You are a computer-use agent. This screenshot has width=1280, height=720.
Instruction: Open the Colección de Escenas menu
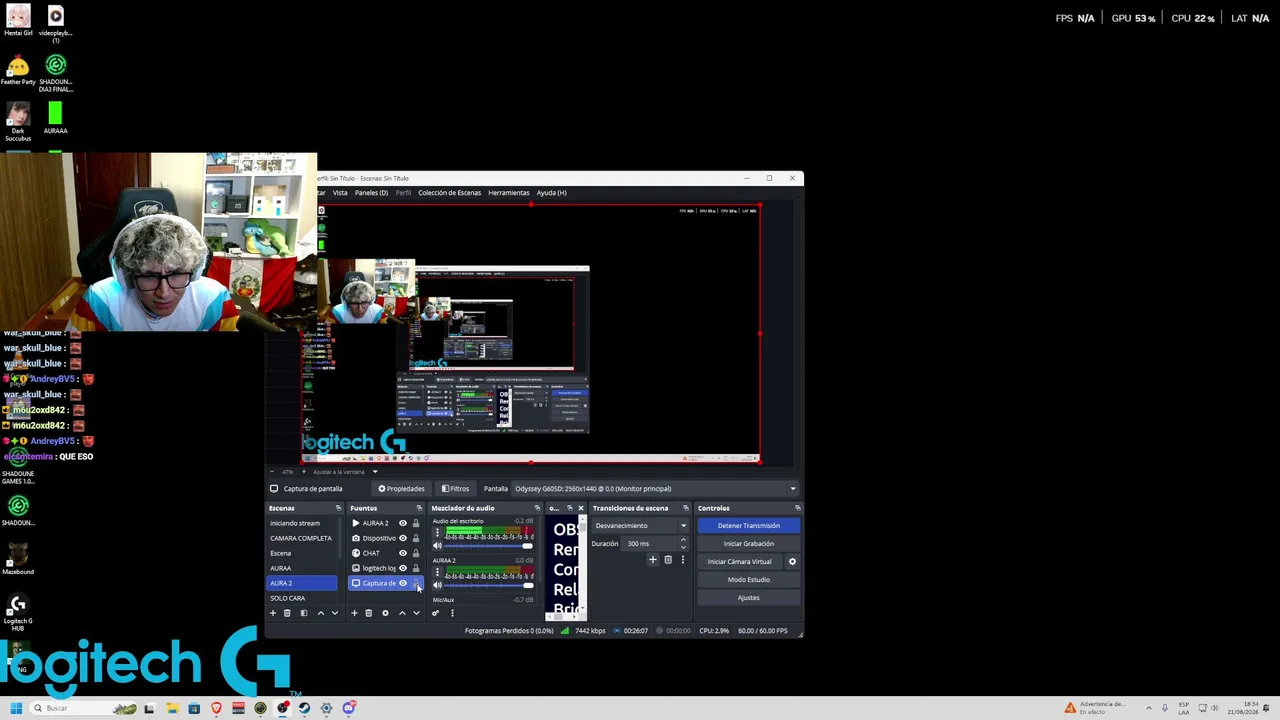coord(449,193)
